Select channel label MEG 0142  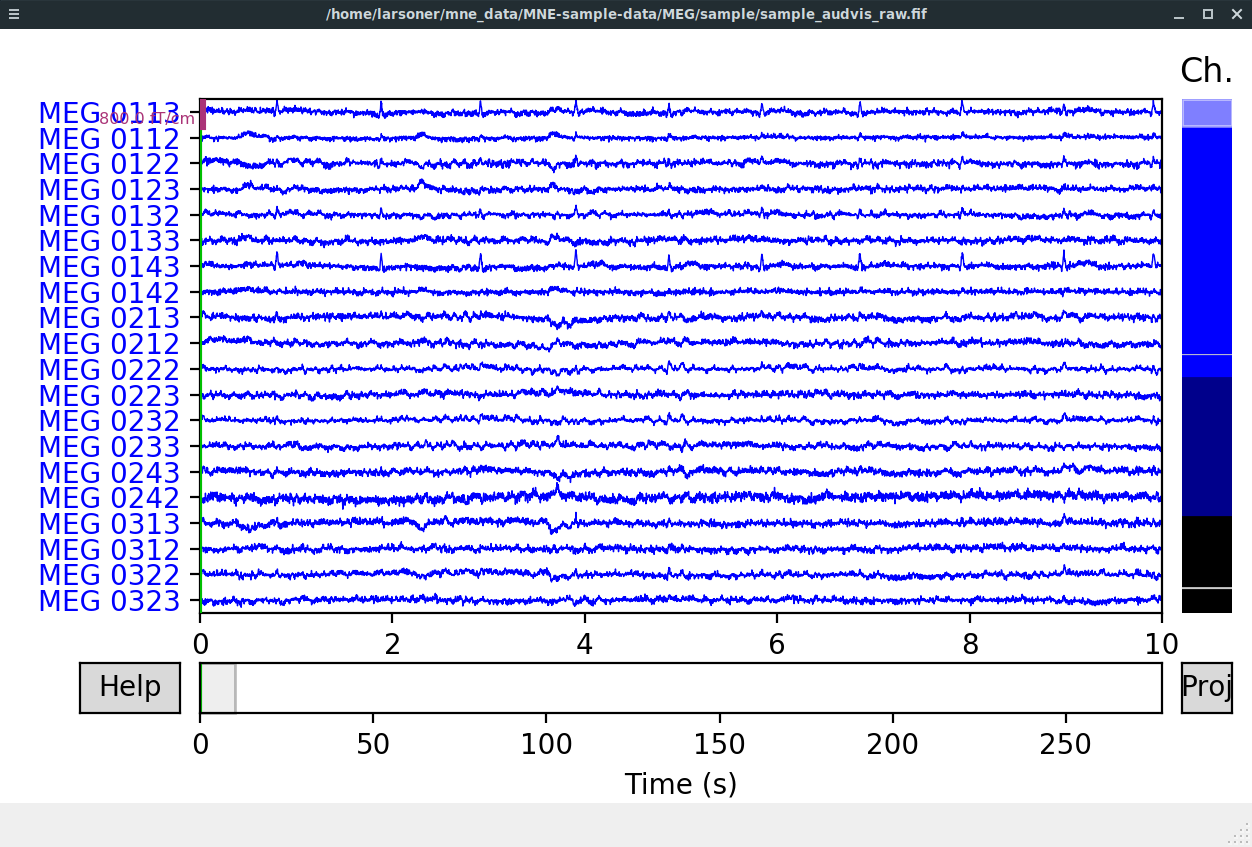109,293
